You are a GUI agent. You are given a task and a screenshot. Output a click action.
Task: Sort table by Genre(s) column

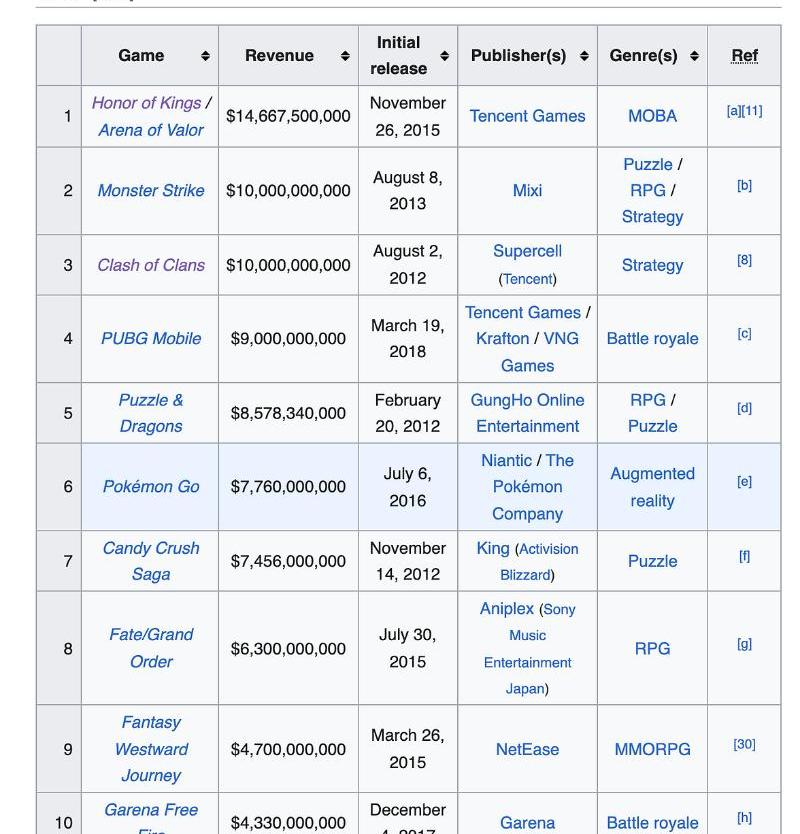[694, 56]
